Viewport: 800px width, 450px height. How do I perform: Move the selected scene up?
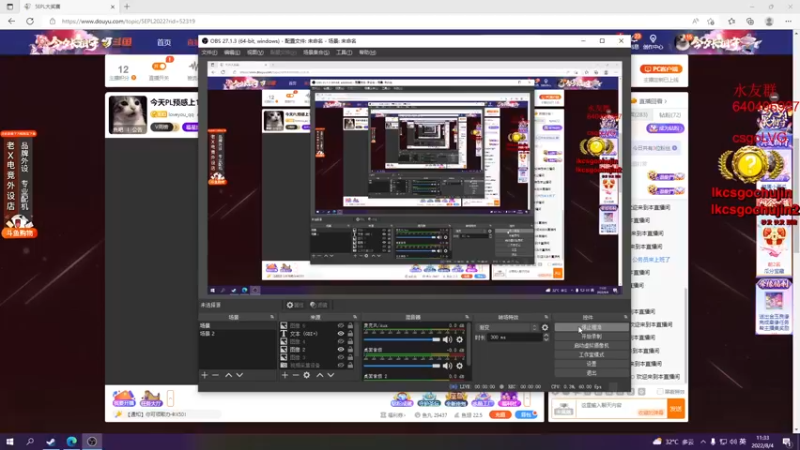[229, 375]
